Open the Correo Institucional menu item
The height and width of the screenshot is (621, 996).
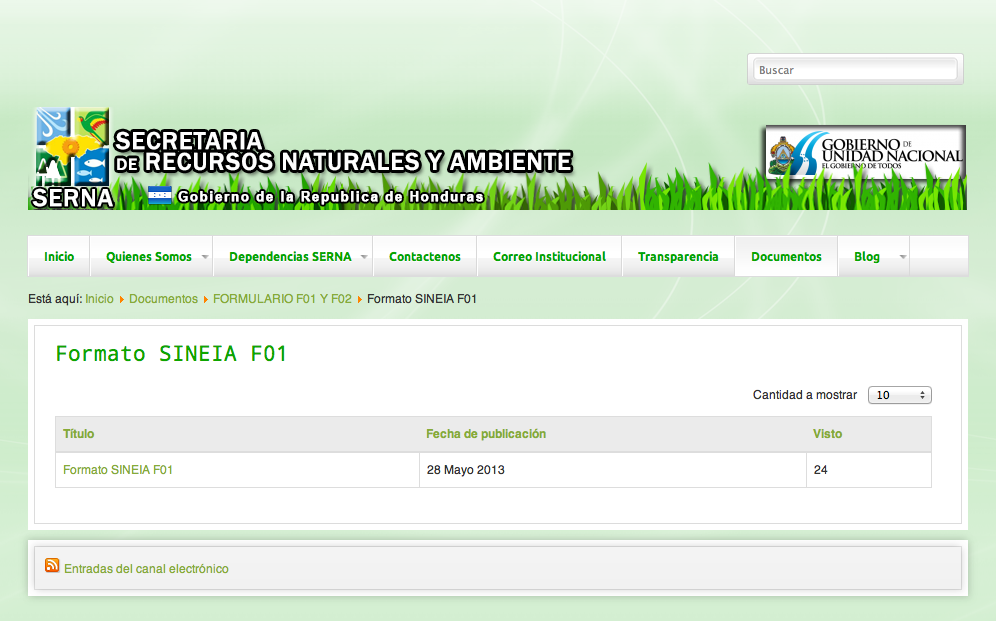[549, 257]
